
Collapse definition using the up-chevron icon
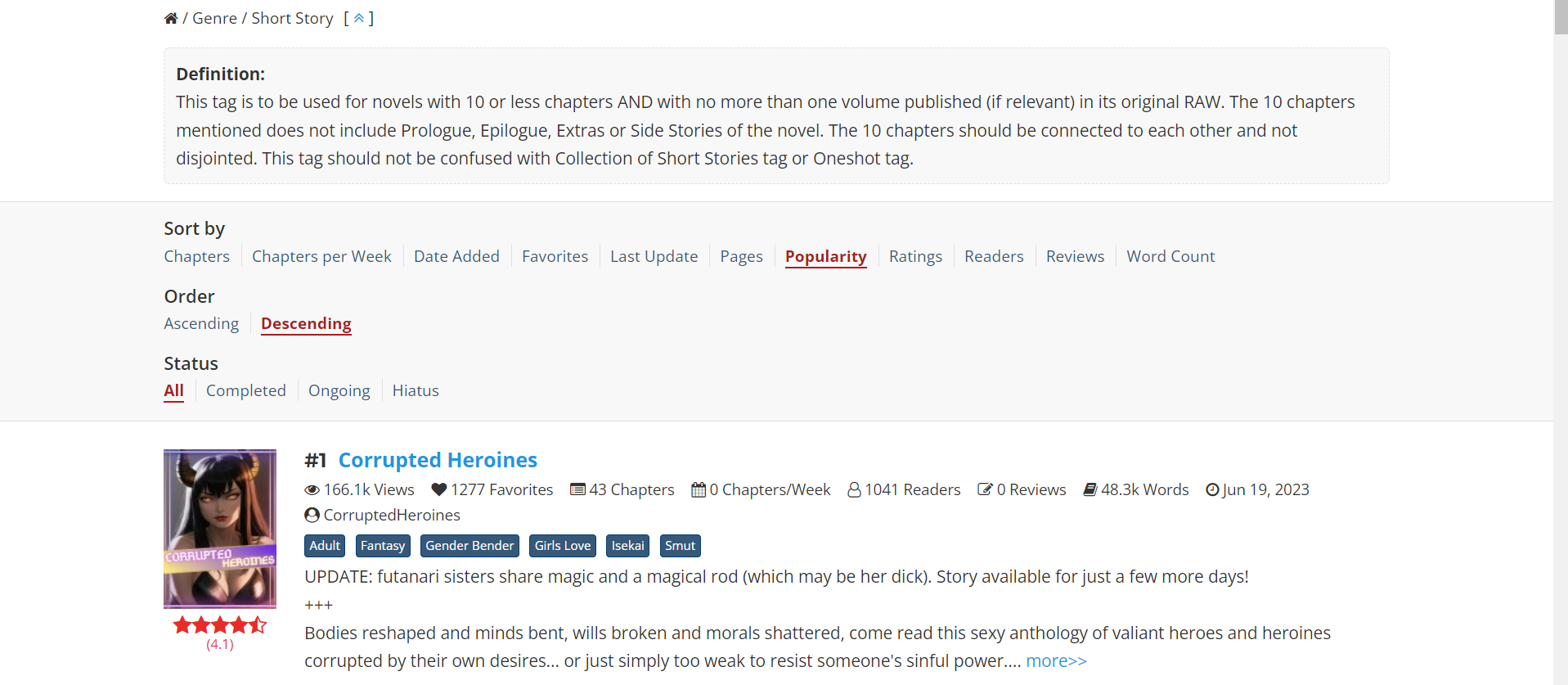pyautogui.click(x=358, y=18)
